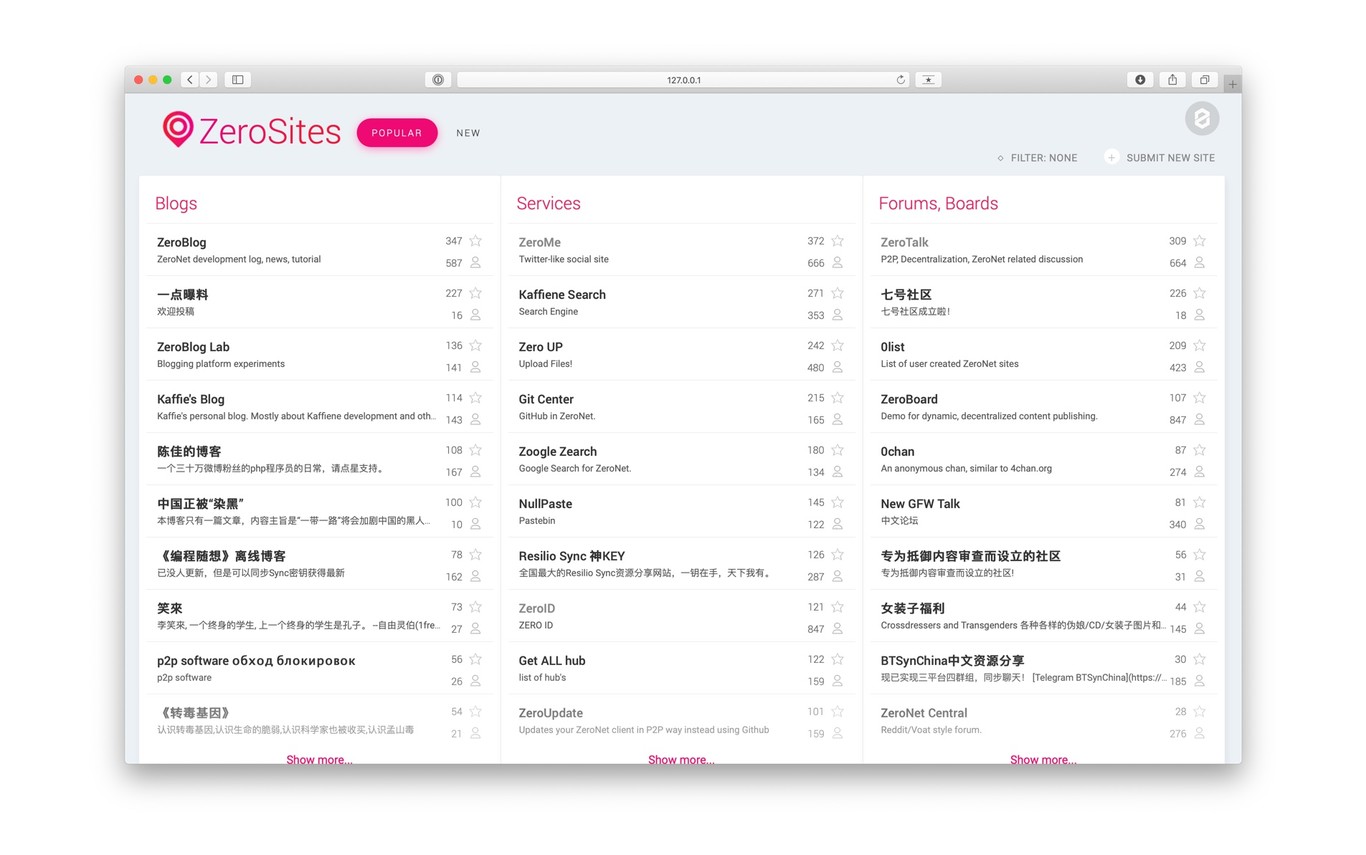Show Safari sidebar icon
Image resolution: width=1366 pixels, height=855 pixels.
pos(237,80)
